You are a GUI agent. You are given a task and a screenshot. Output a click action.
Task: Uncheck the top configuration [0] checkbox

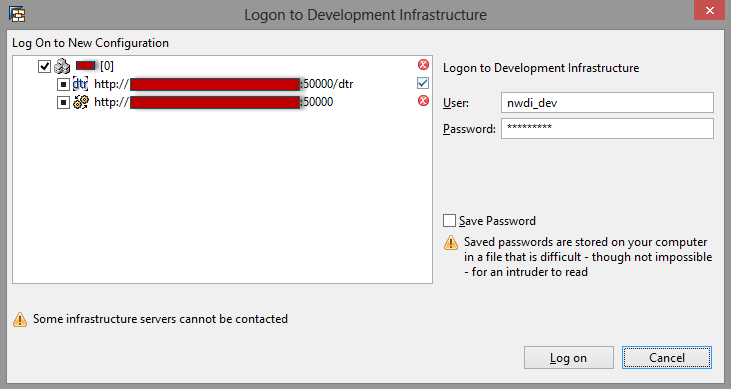click(x=44, y=66)
